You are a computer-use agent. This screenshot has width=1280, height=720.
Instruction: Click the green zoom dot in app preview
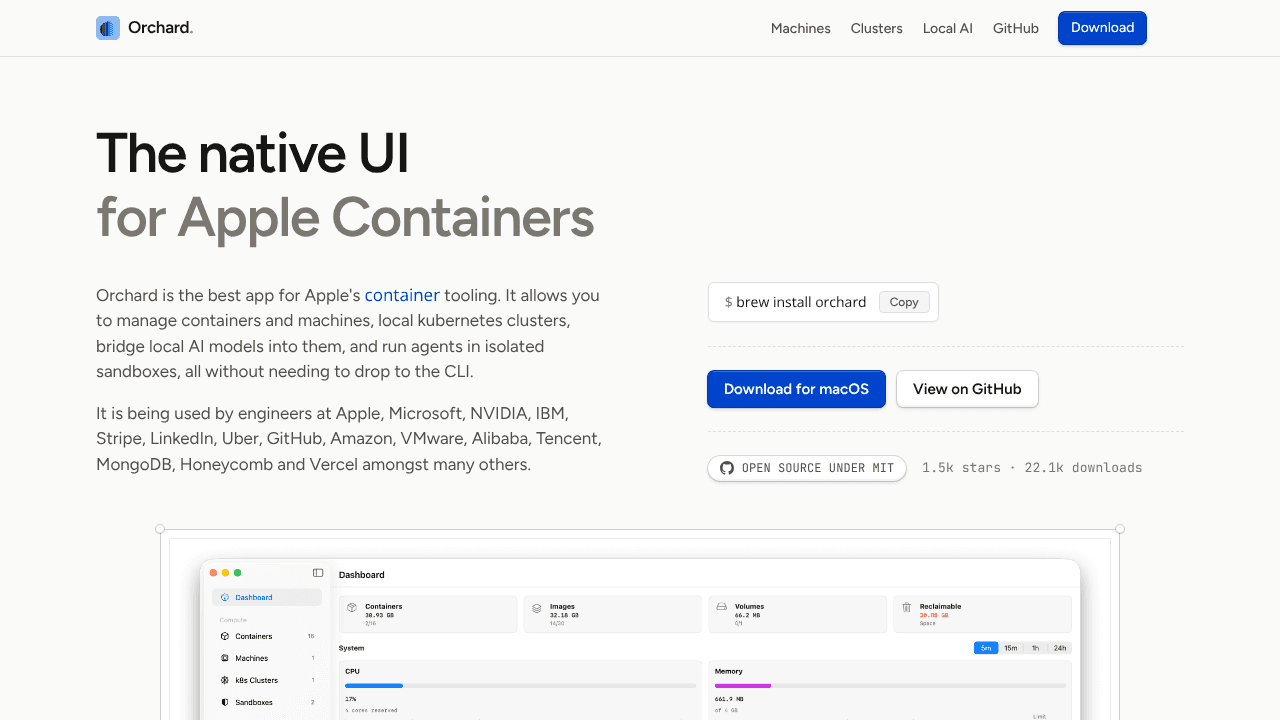click(237, 573)
